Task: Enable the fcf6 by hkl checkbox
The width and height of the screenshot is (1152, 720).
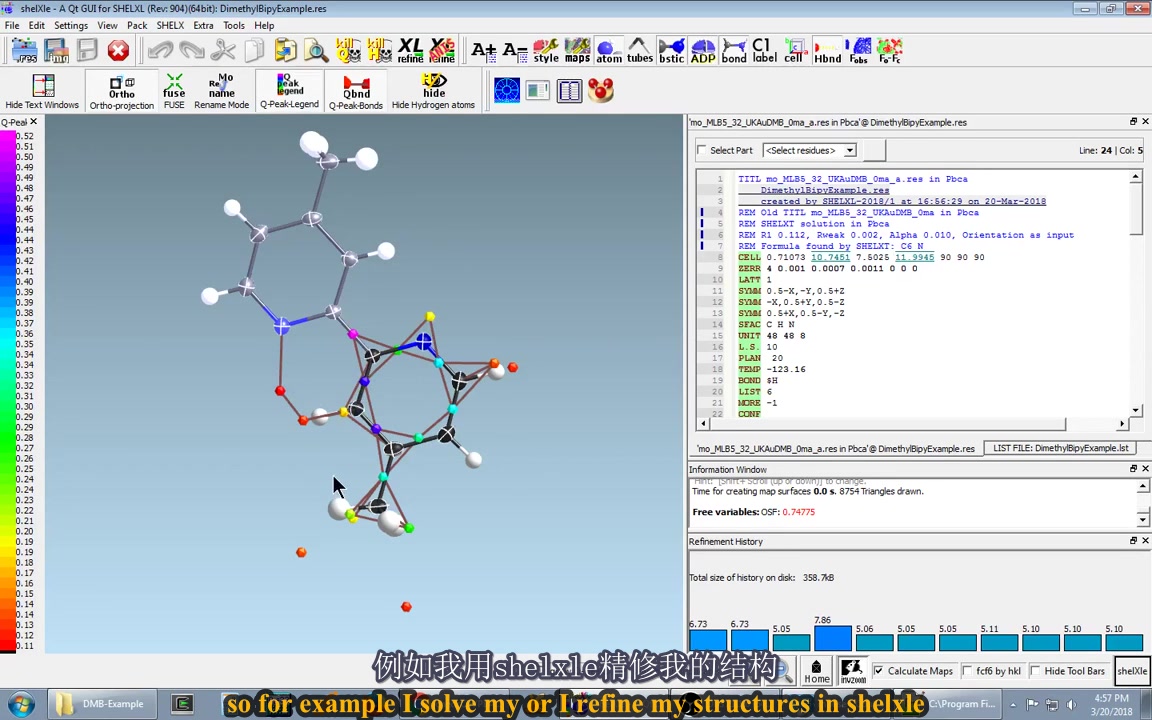Action: click(x=968, y=671)
